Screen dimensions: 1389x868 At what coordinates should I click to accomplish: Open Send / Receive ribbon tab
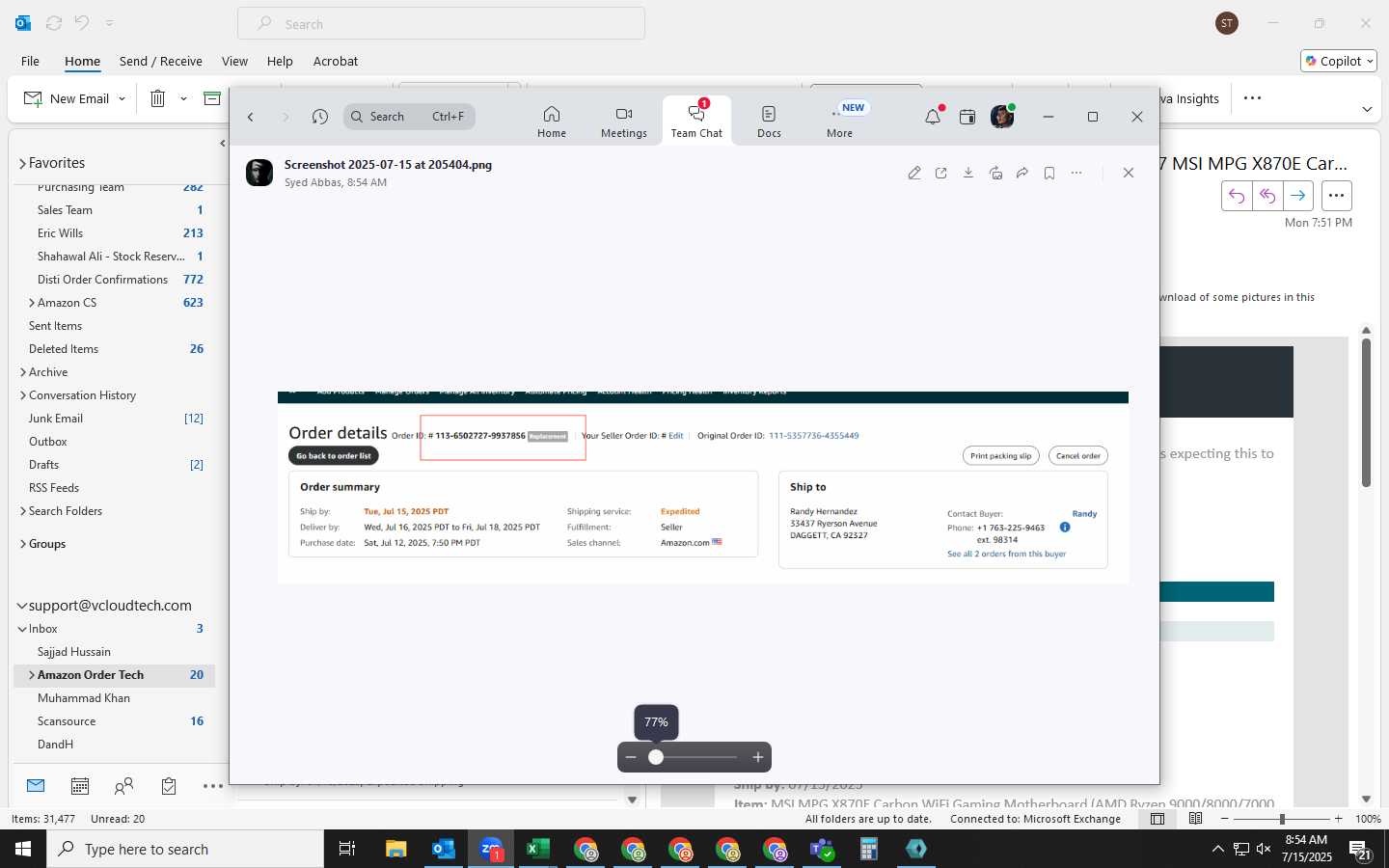point(161,61)
